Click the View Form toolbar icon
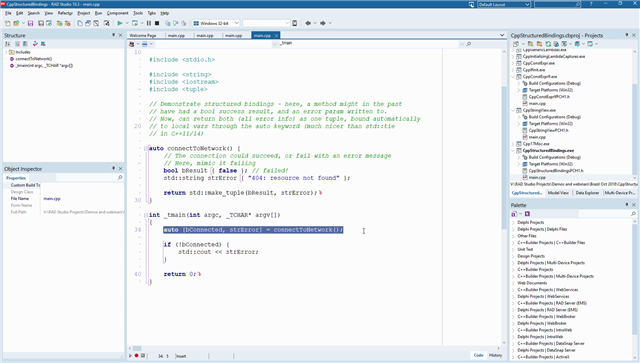Viewport: 640px width, 363px height. [88, 23]
